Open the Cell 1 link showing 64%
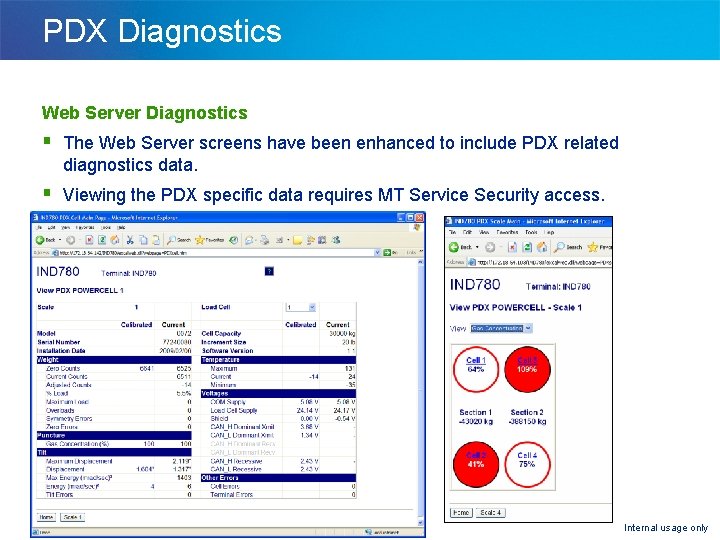The width and height of the screenshot is (720, 540). (x=476, y=360)
